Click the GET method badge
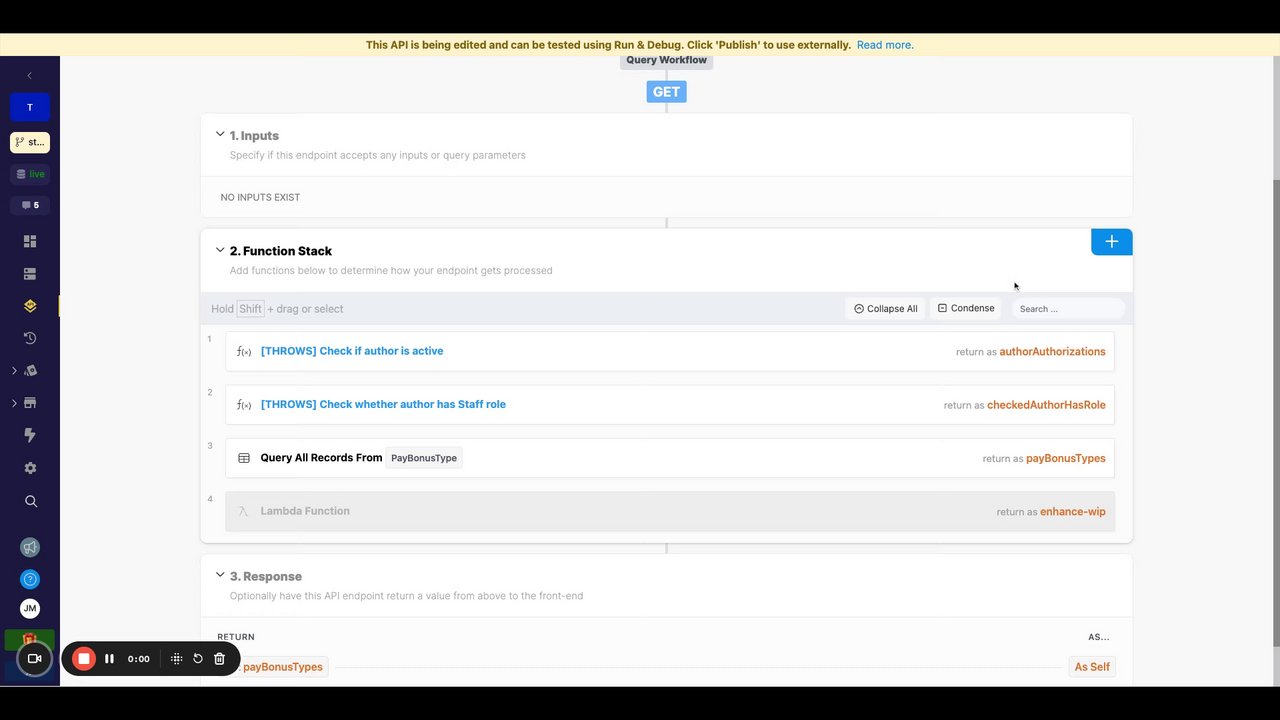This screenshot has width=1280, height=720. pos(666,92)
